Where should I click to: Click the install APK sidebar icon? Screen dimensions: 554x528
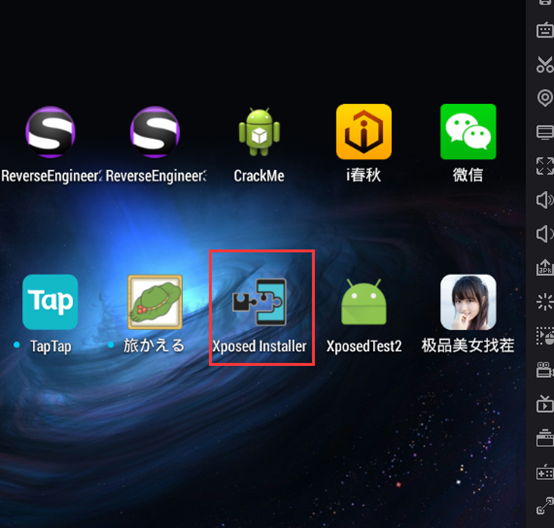(545, 267)
